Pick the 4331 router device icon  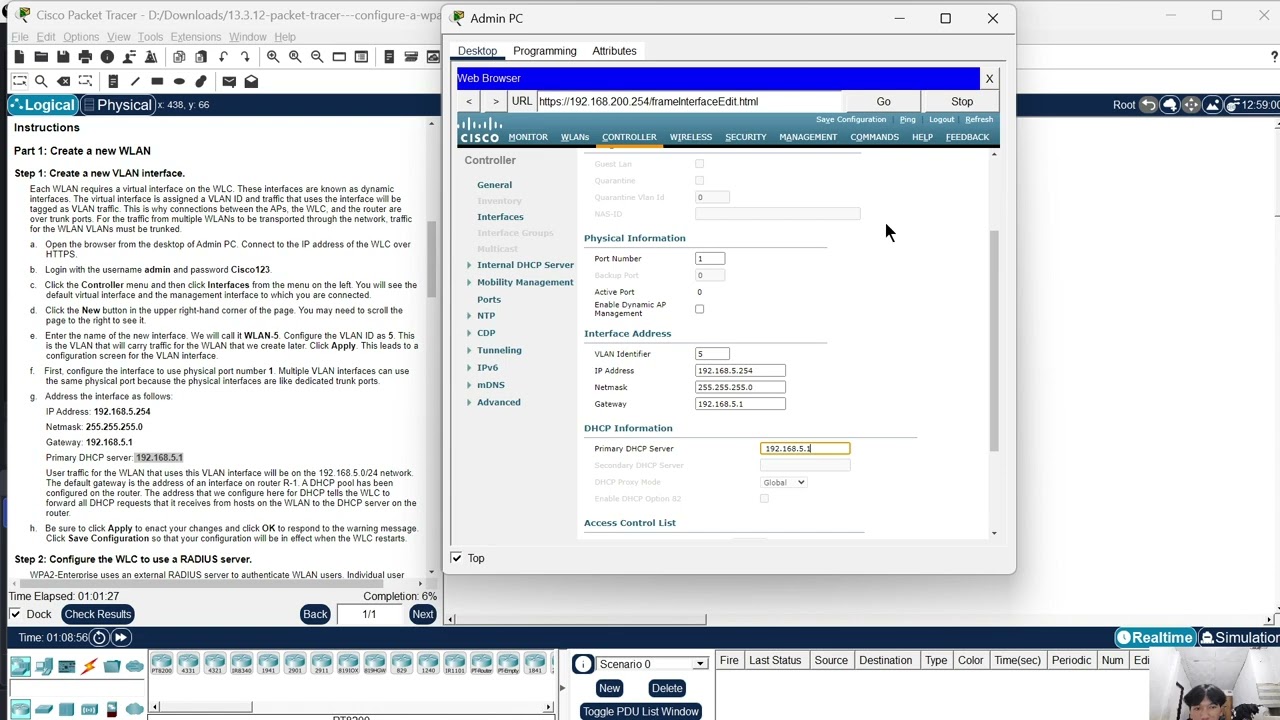(188, 663)
